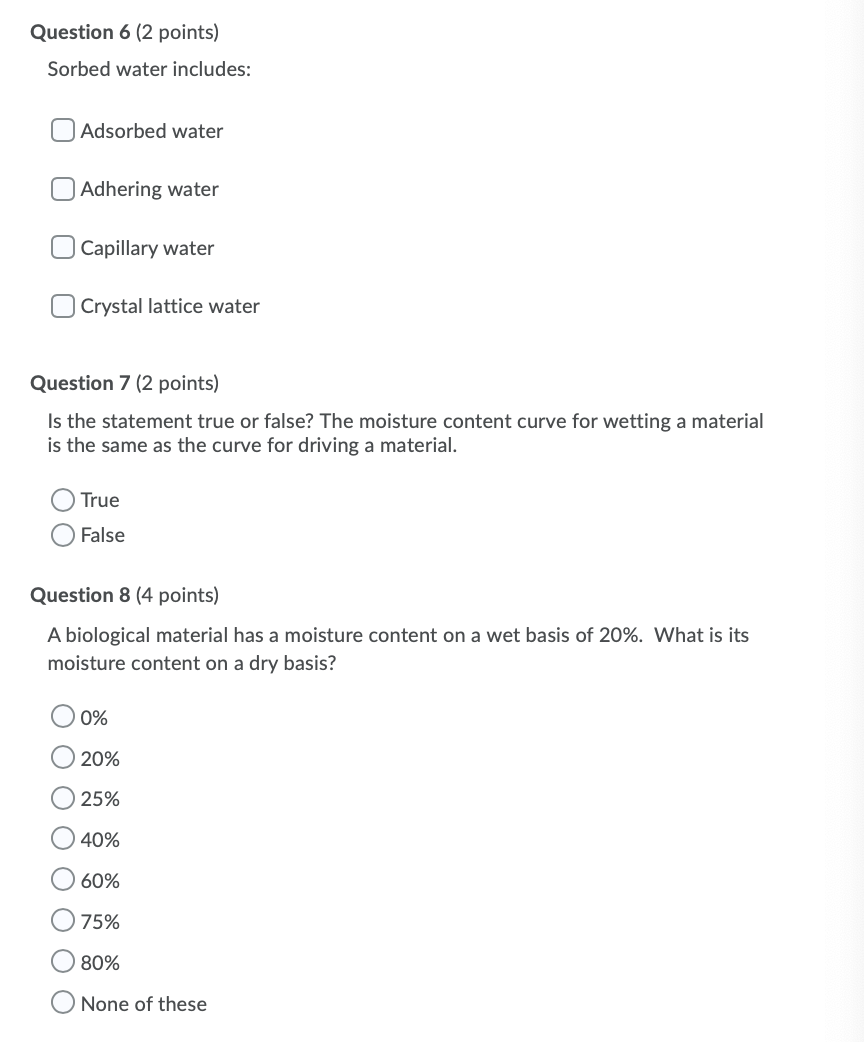The width and height of the screenshot is (864, 1042).
Task: Choose the 60% answer
Action: pos(62,880)
